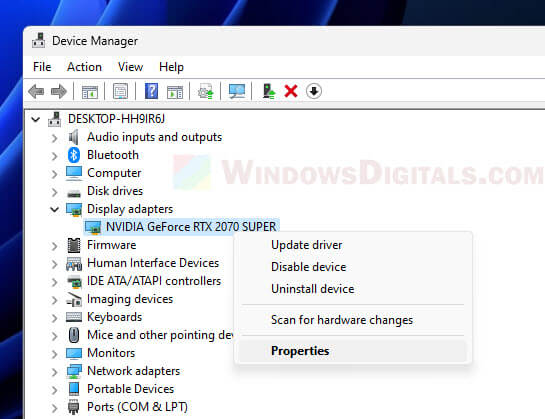Viewport: 545px width, 419px height.
Task: Open Properties from the context menu
Action: click(x=353, y=351)
